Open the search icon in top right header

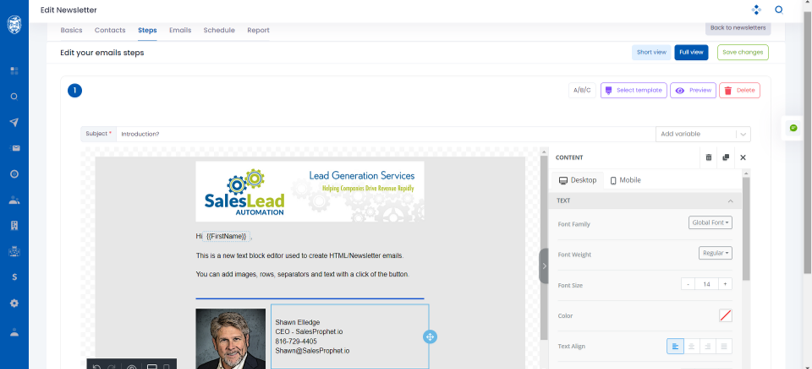coord(779,10)
